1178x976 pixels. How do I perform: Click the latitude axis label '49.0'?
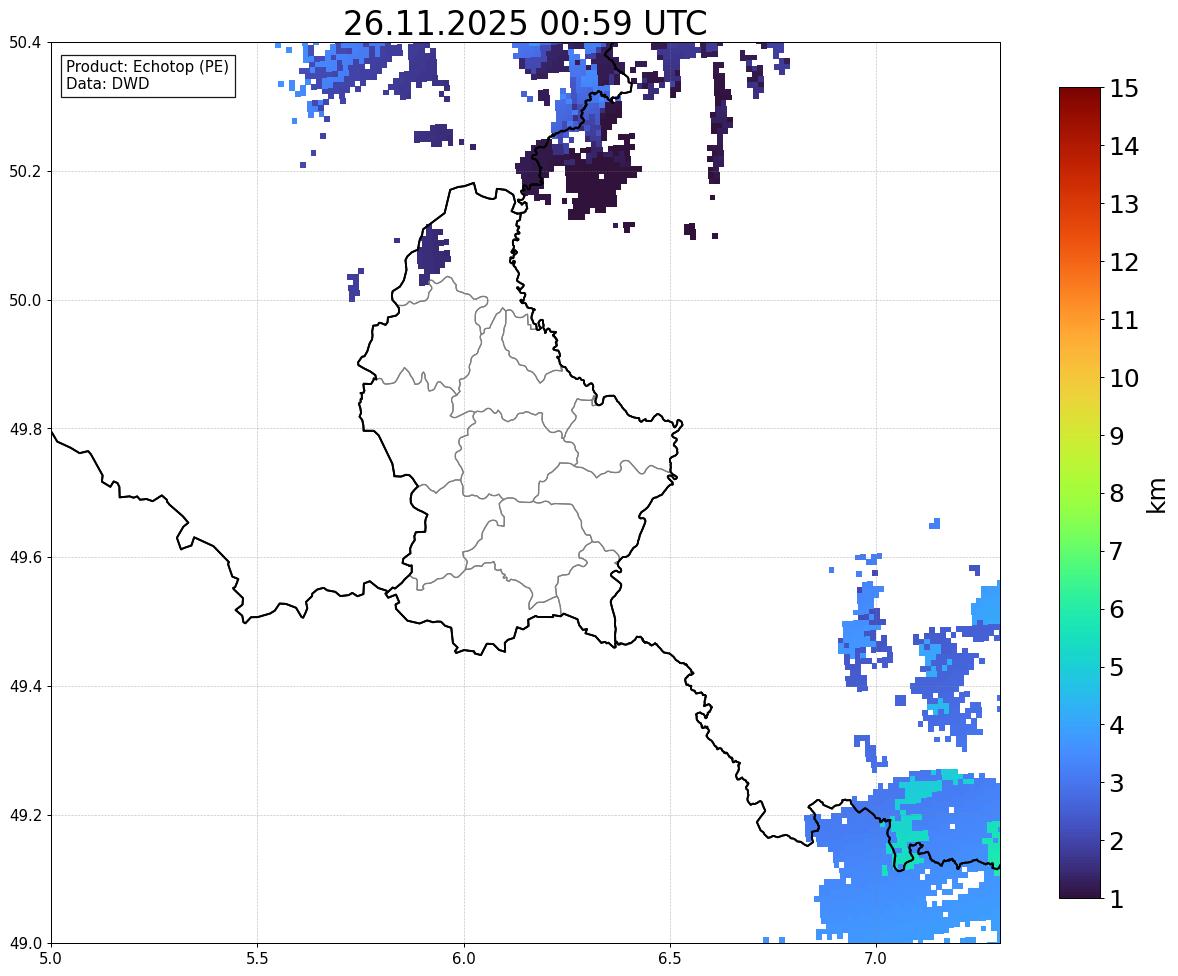coord(25,944)
